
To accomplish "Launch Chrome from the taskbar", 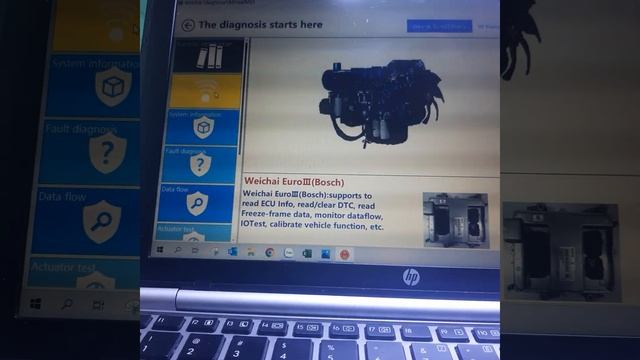I will [x=269, y=253].
